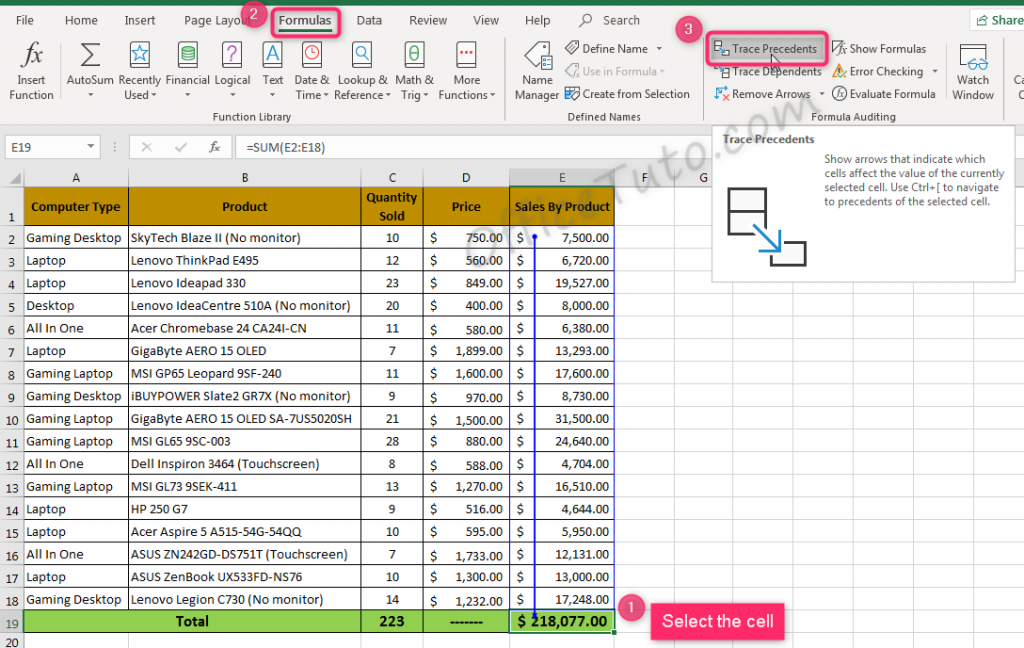Open the Review ribbon tab
Viewport: 1024px width, 648px height.
click(x=428, y=19)
